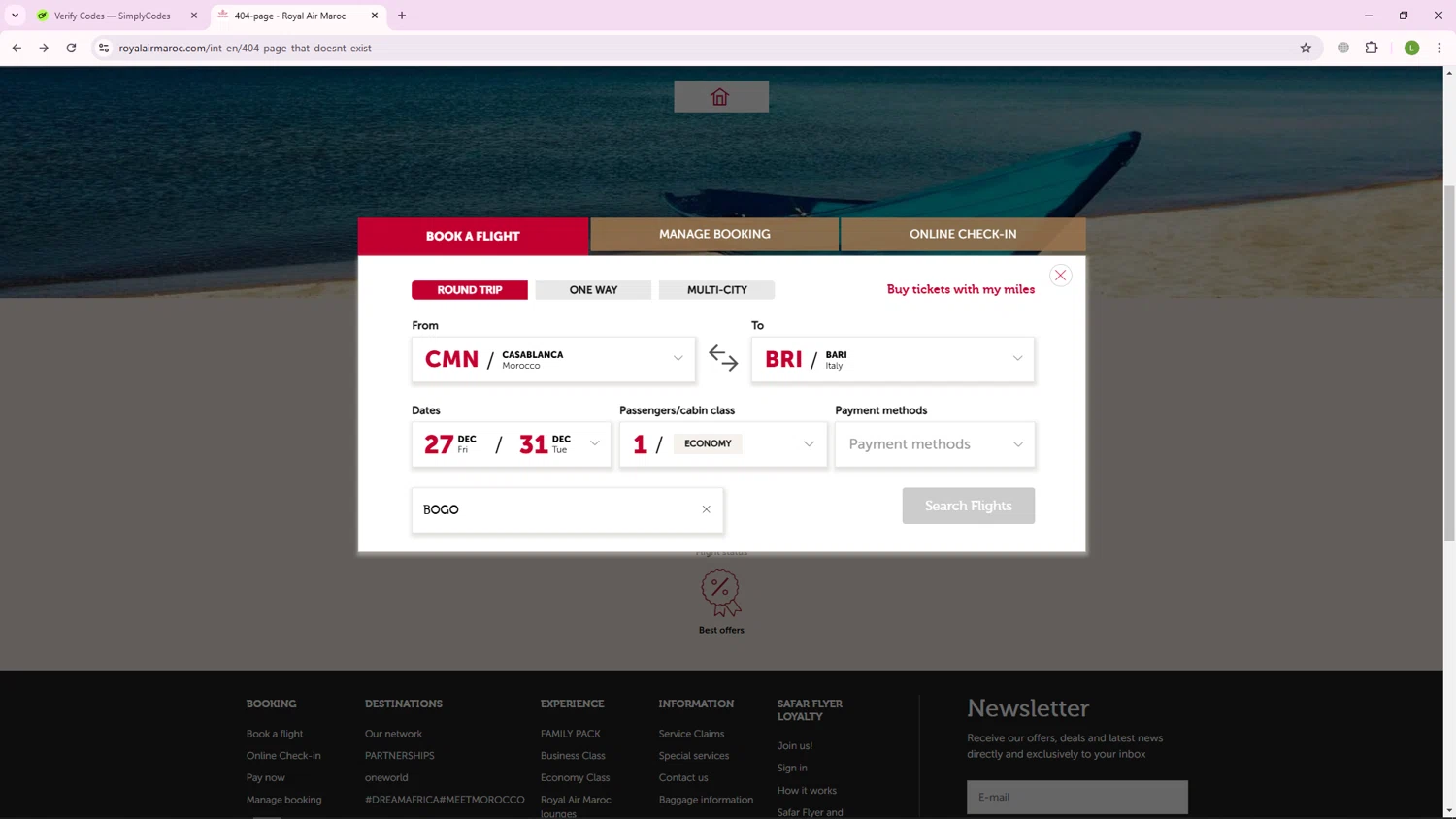Open tab search dropdown arrow
This screenshot has height=819, width=1456.
pyautogui.click(x=15, y=16)
